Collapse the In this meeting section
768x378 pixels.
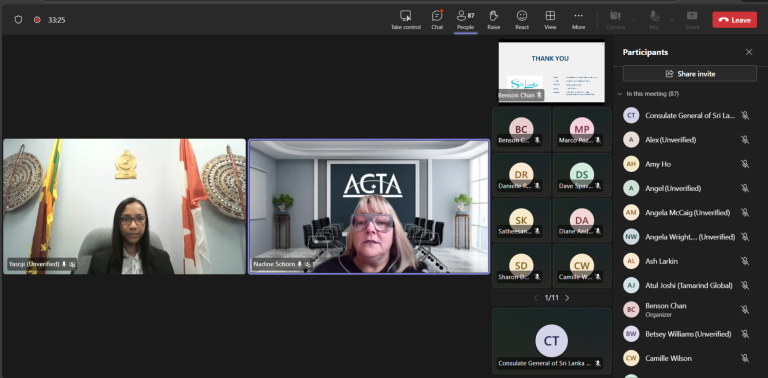620,94
